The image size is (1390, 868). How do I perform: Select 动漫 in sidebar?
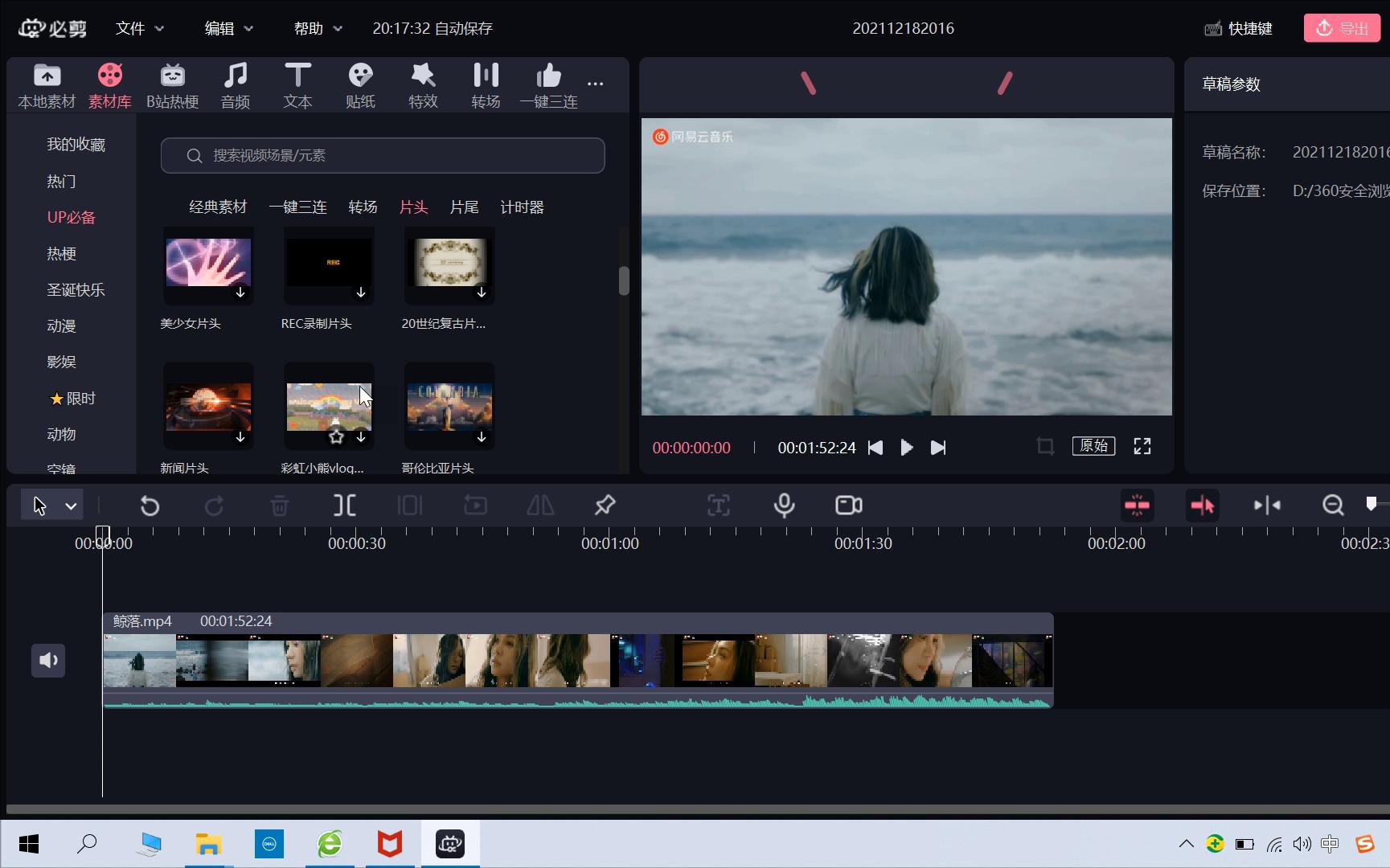[x=61, y=325]
